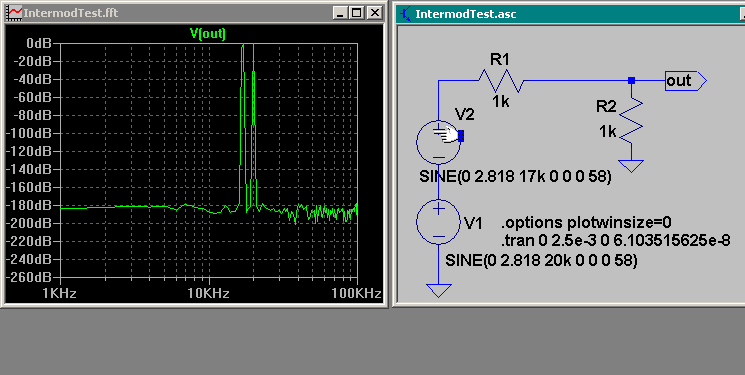The width and height of the screenshot is (745, 375).
Task: Click the R2 name label
Action: pyautogui.click(x=606, y=106)
